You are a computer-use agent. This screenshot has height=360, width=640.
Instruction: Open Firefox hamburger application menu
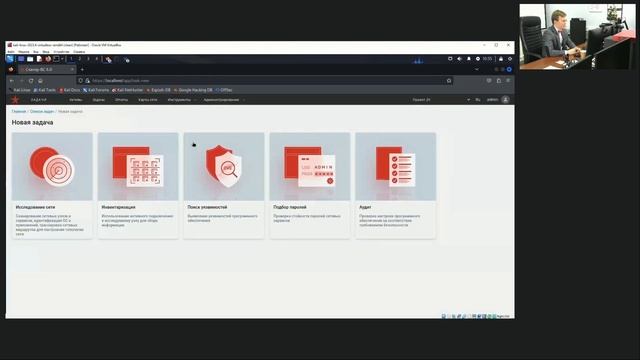(508, 81)
